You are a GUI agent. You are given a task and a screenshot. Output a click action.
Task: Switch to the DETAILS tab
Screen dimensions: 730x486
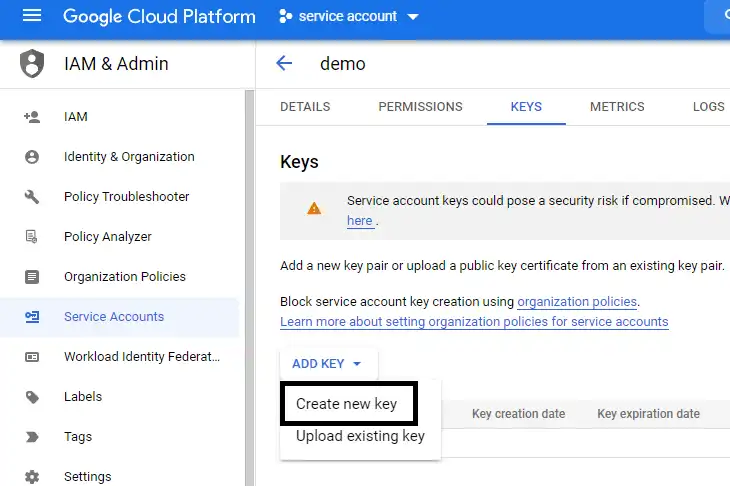coord(305,107)
